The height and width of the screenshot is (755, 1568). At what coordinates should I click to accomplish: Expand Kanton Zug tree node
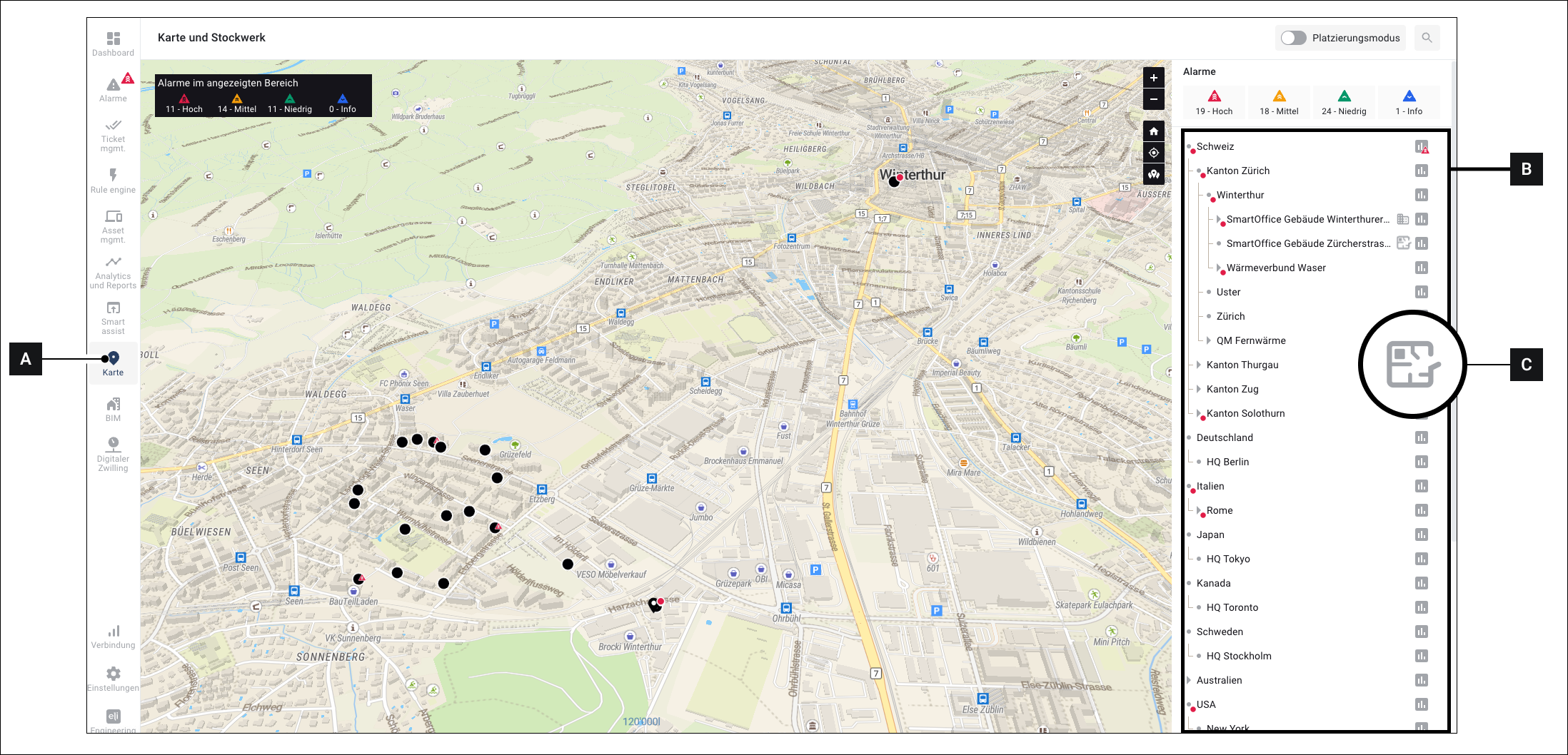tap(1199, 389)
